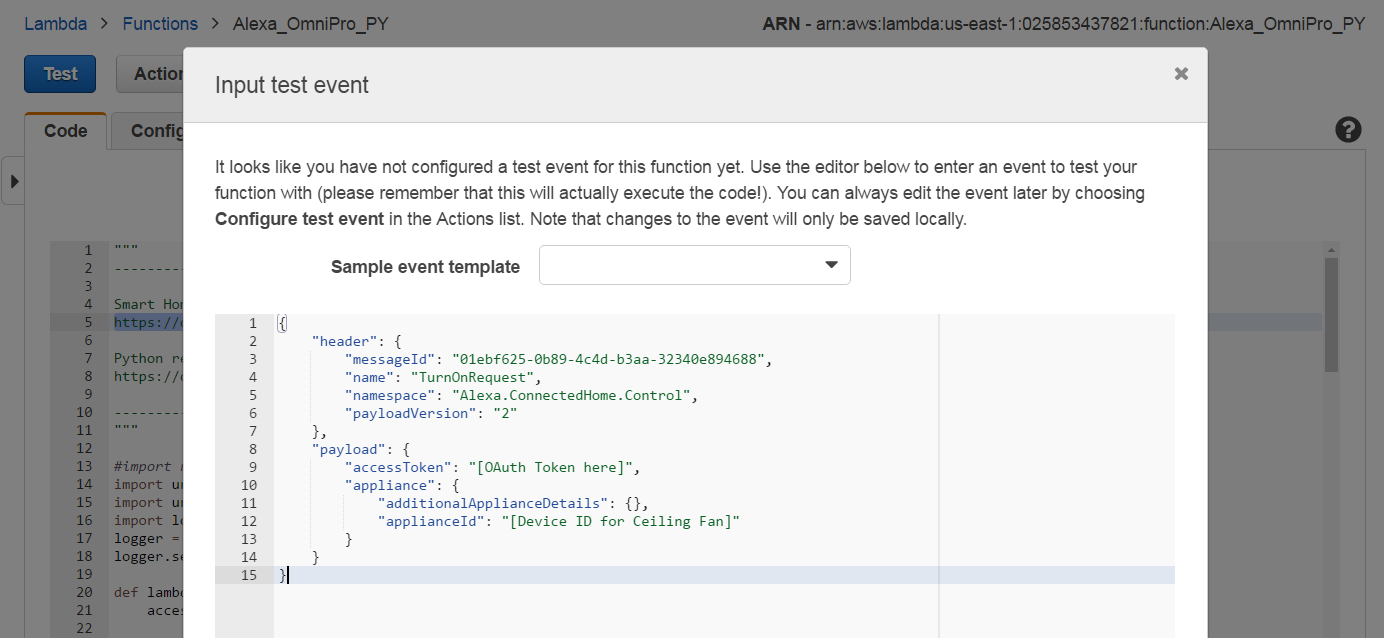
Task: Click the blue Test button
Action: pyautogui.click(x=59, y=73)
